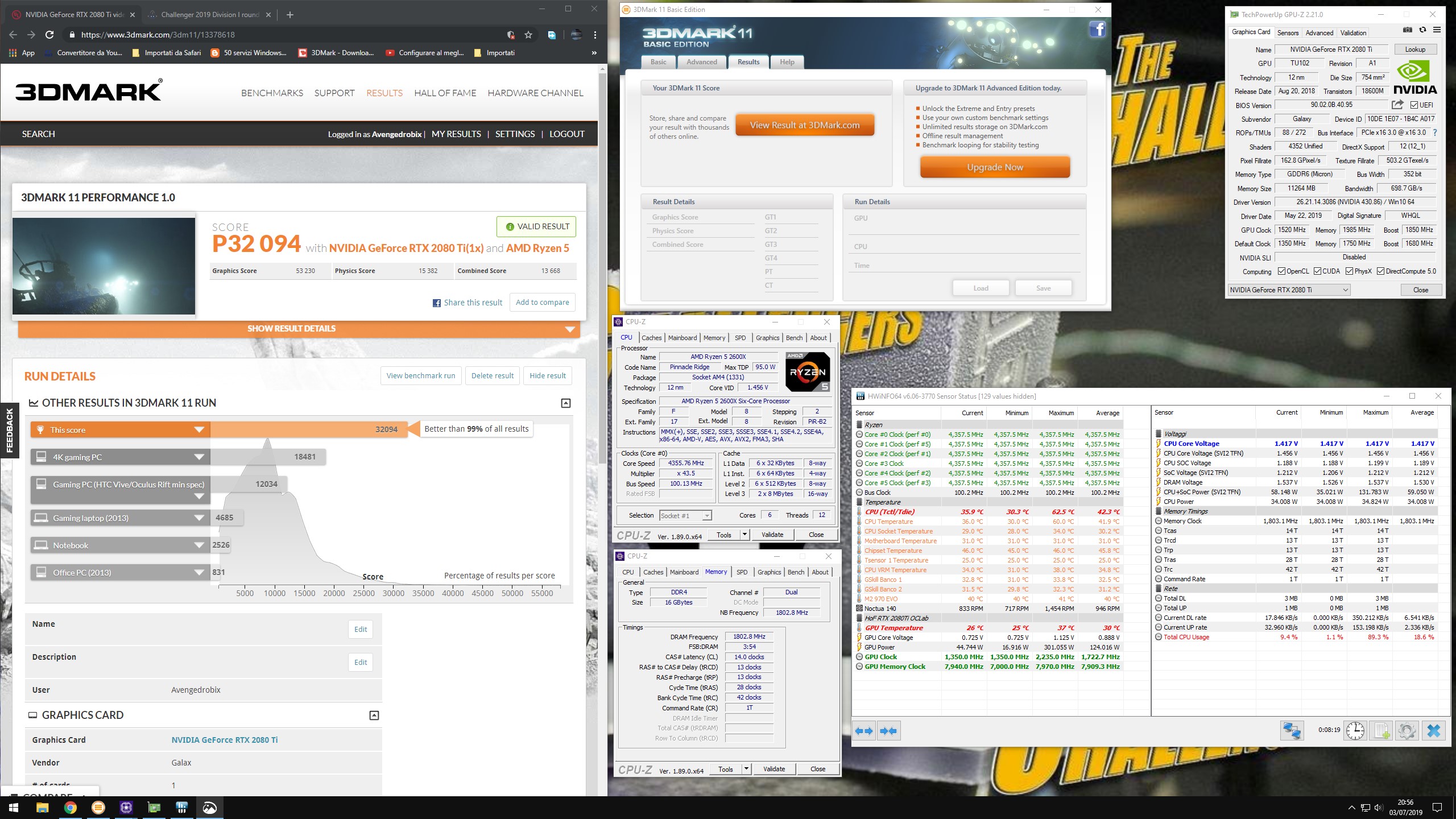Click View Result at 3DMark.com button
Screen dimensions: 1456x819
[x=805, y=125]
